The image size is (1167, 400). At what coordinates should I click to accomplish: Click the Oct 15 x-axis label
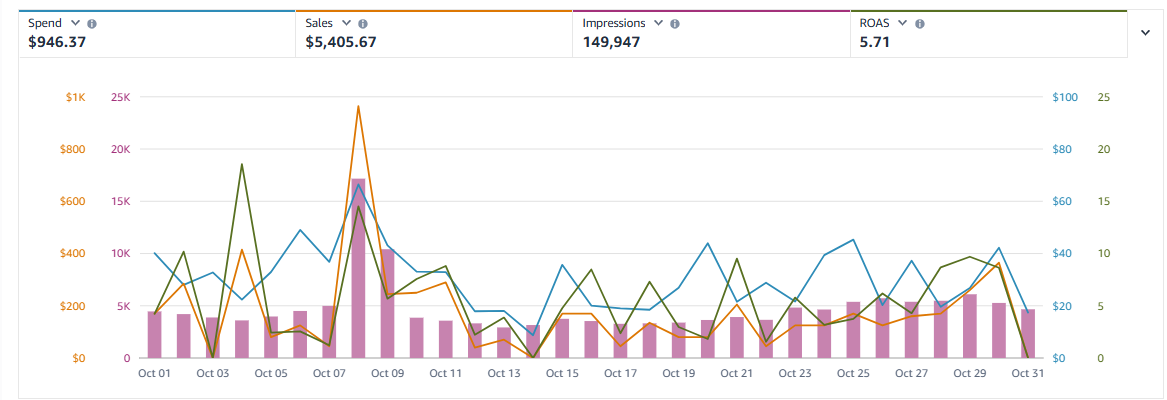coord(562,372)
